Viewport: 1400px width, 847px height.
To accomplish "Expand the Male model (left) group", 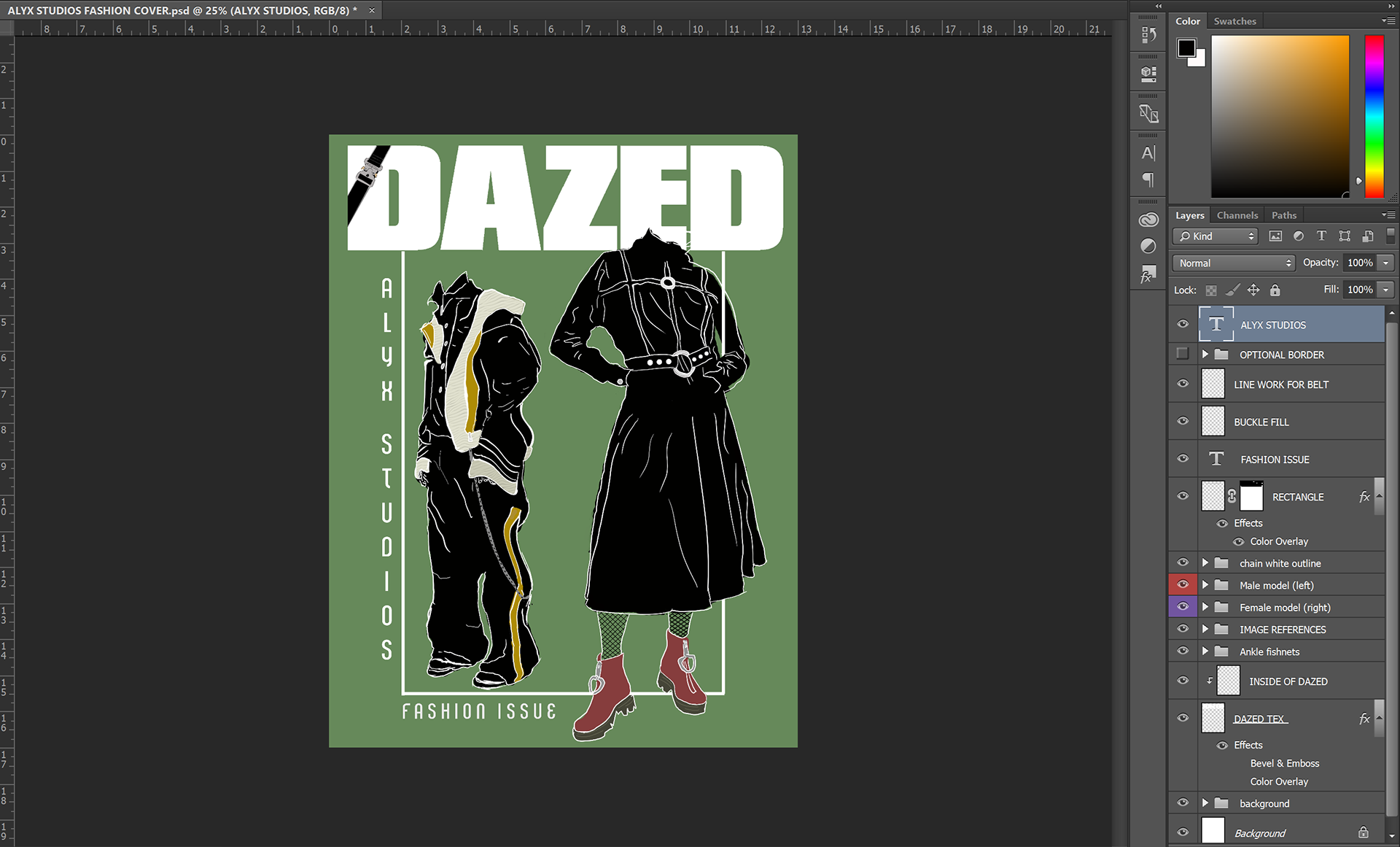I will pyautogui.click(x=1205, y=584).
